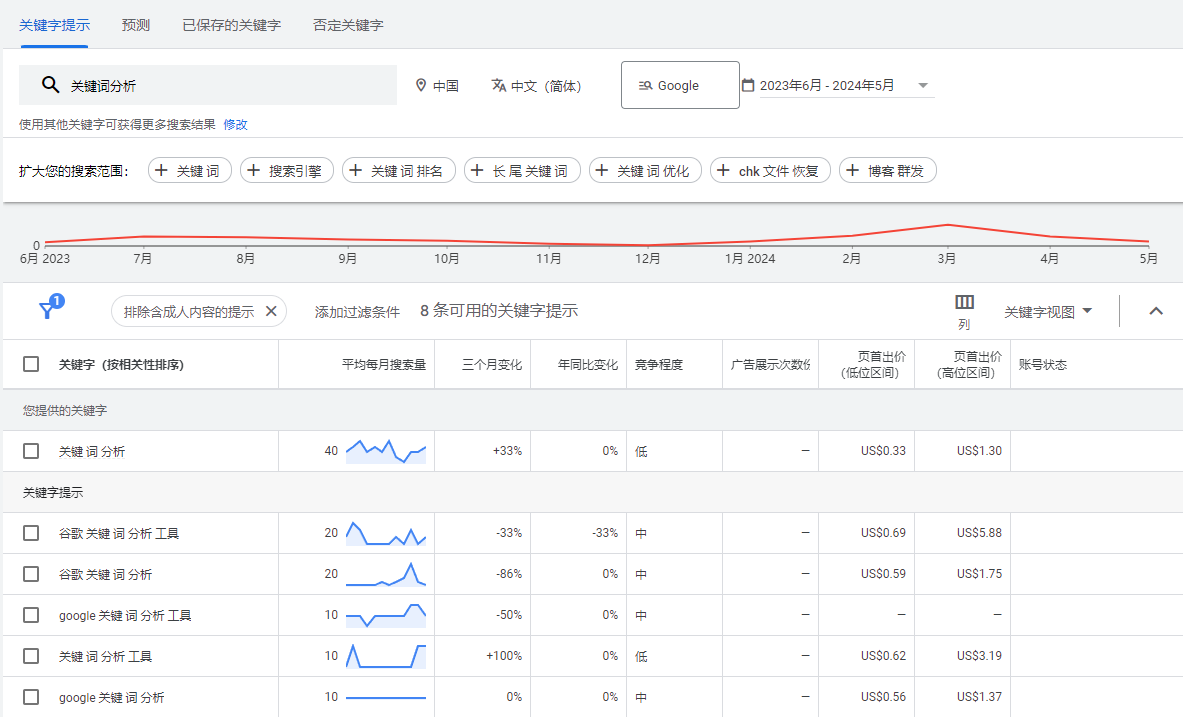Open the 已保存的关键字 tab
The width and height of the screenshot is (1183, 717).
click(232, 25)
